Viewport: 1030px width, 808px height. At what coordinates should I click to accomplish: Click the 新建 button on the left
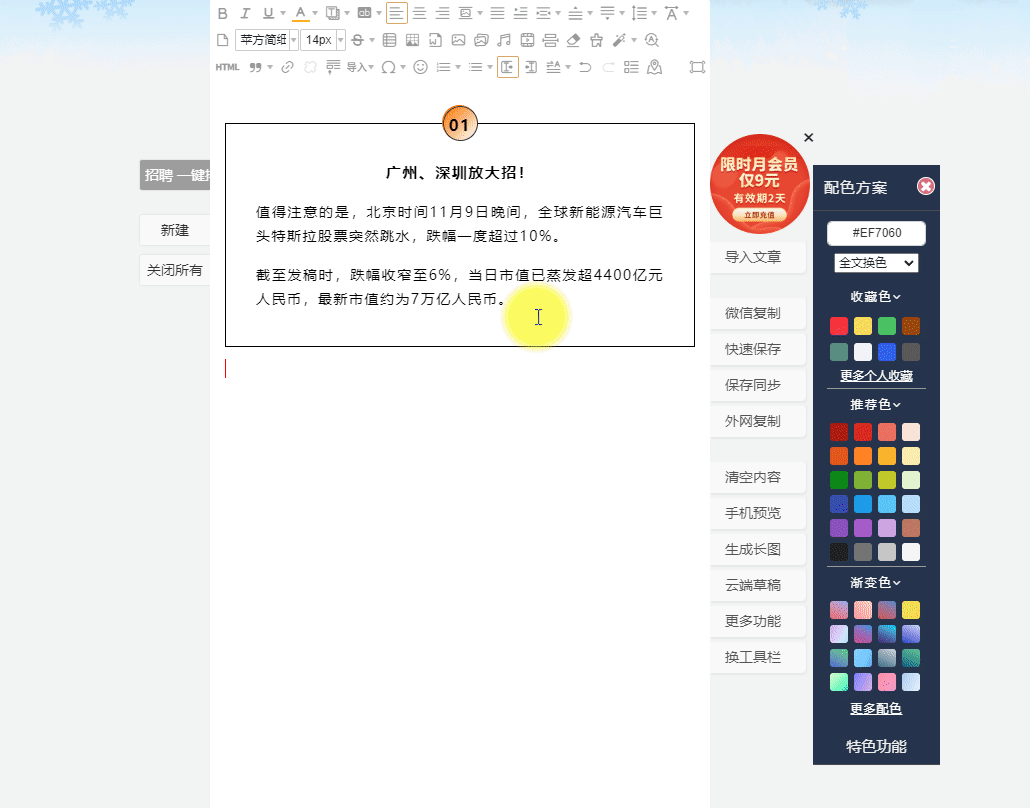coord(175,231)
